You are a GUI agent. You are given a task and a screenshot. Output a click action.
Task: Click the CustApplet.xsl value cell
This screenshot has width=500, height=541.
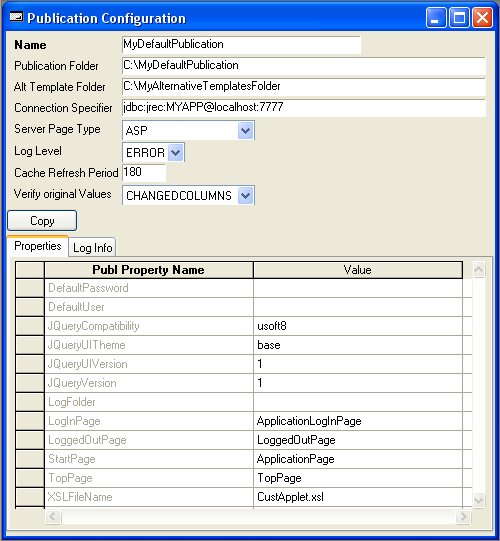click(x=358, y=497)
